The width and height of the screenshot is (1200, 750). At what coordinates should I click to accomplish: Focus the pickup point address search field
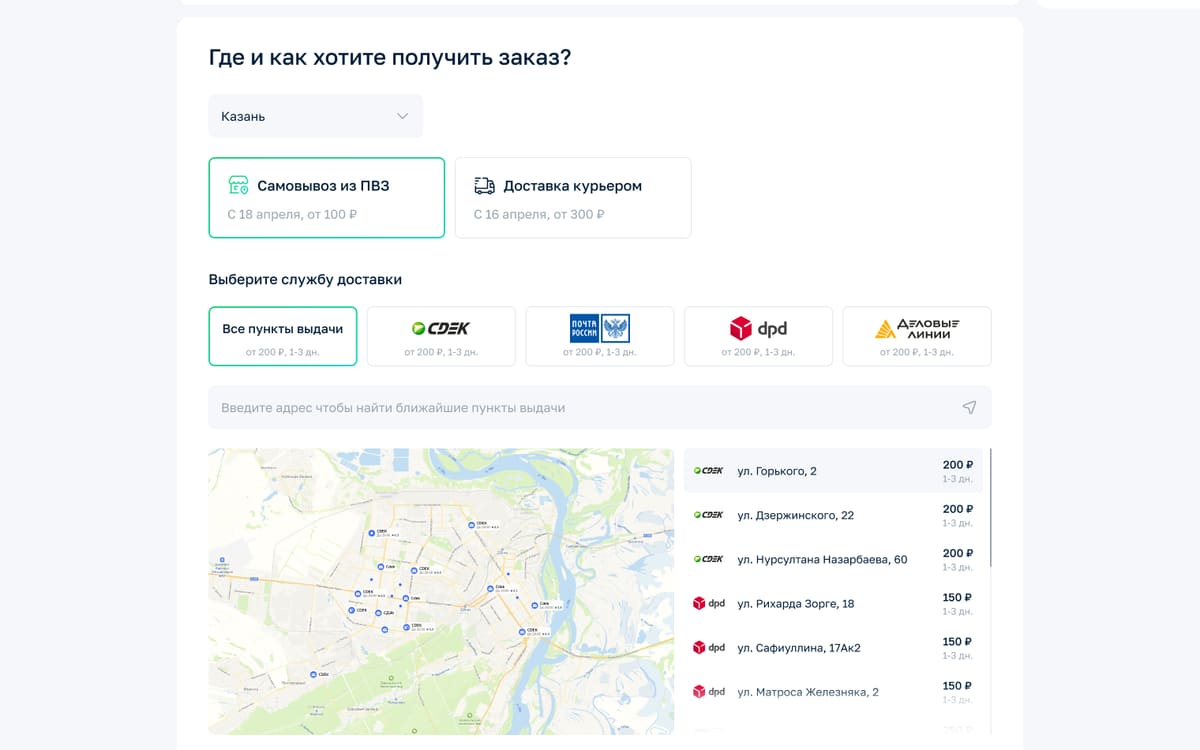pos(600,408)
